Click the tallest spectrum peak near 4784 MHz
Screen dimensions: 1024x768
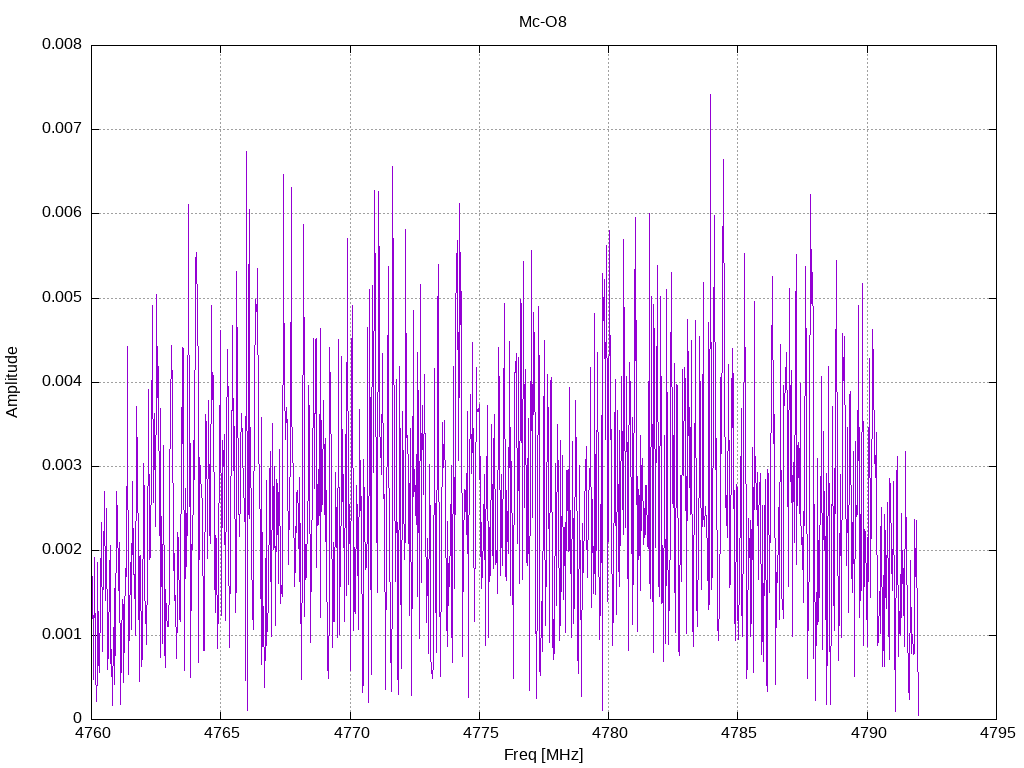(x=711, y=95)
